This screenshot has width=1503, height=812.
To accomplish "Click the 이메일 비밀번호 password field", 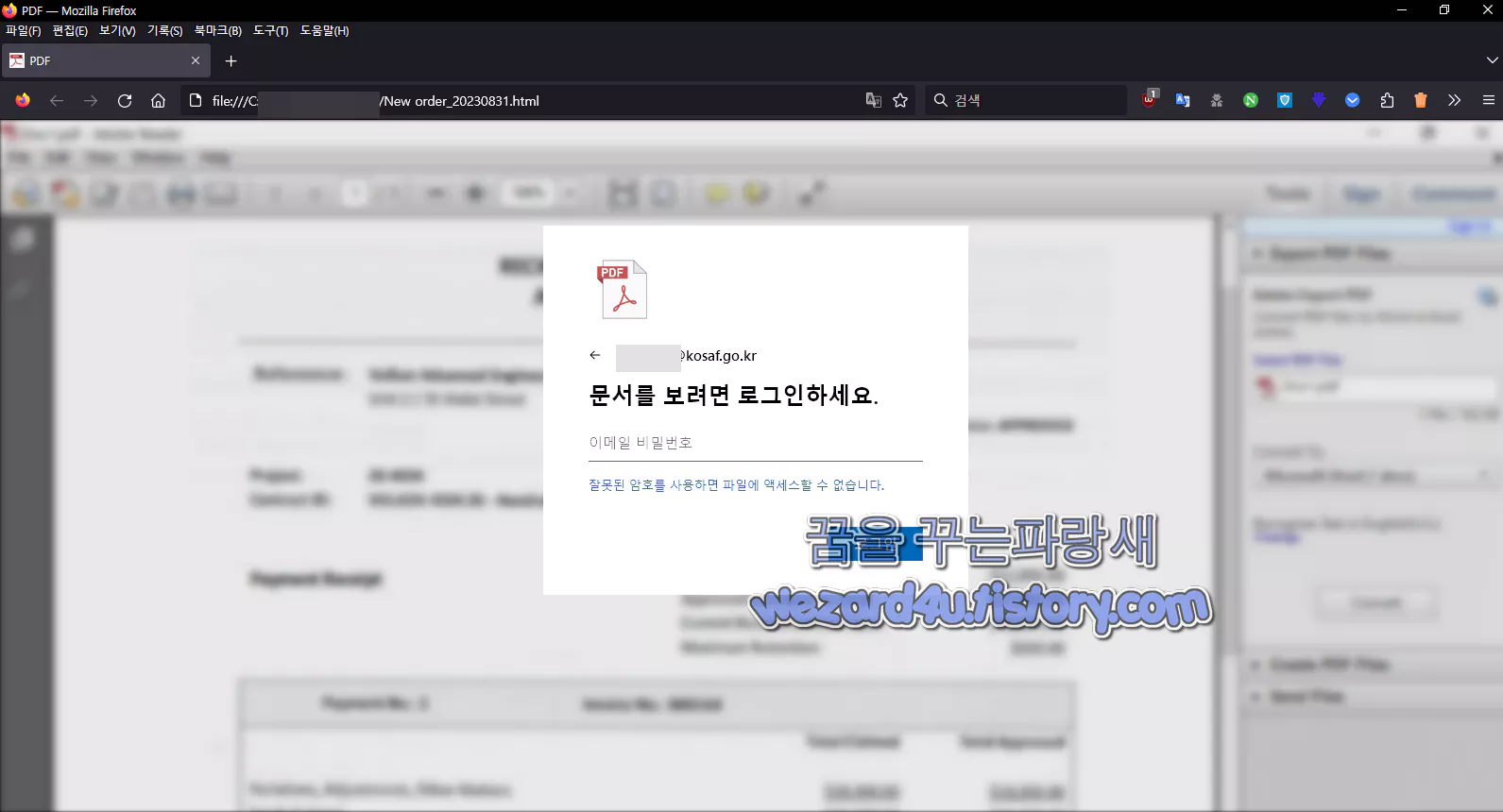I will tap(756, 443).
